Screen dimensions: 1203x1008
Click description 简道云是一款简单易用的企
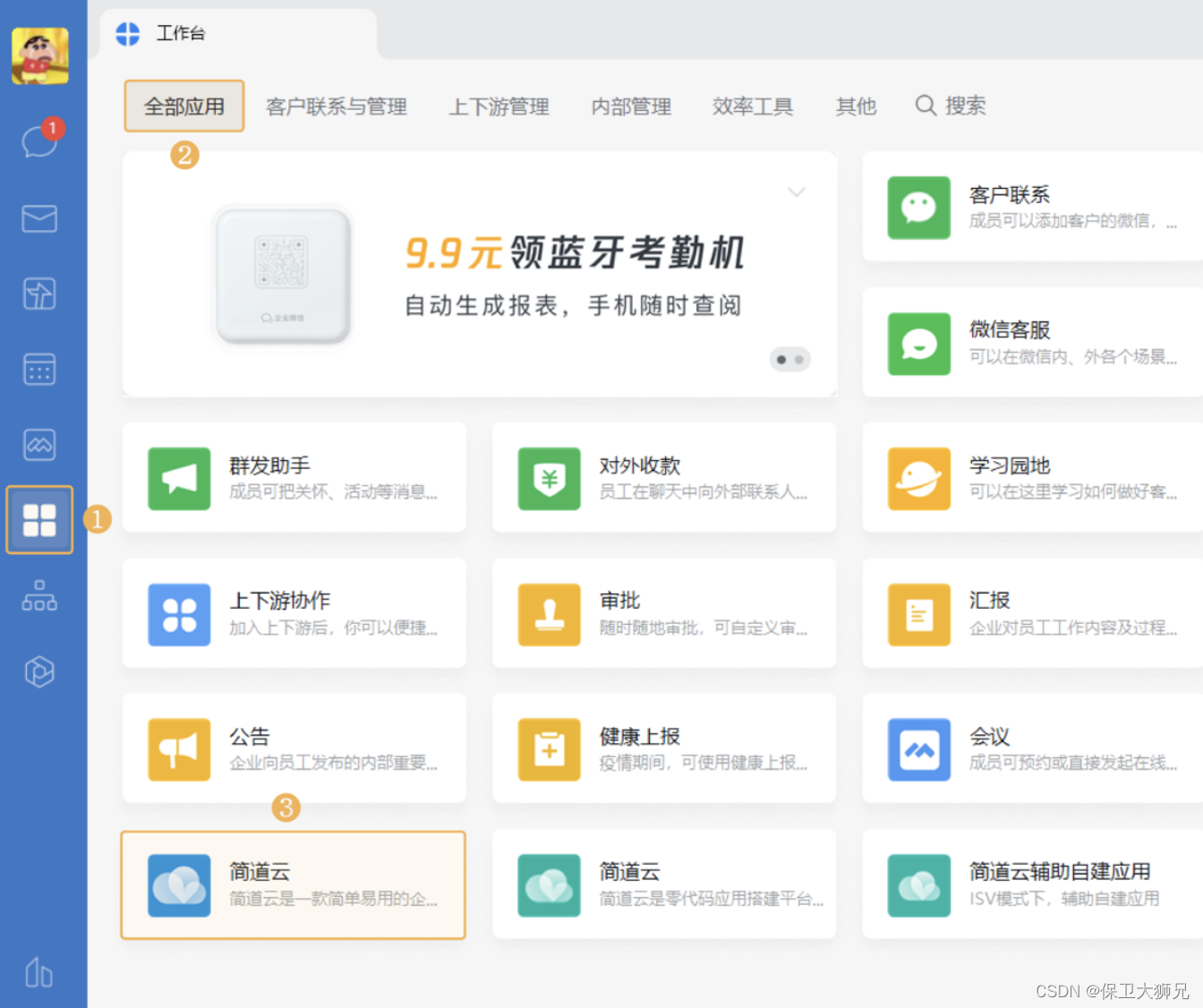coord(333,899)
